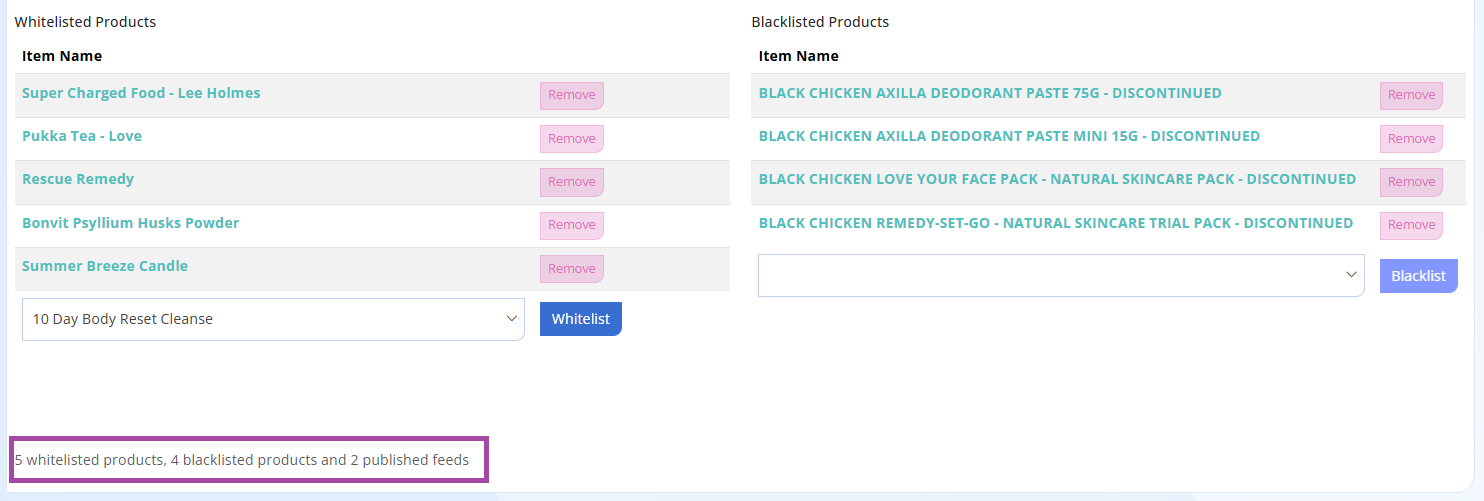The height and width of the screenshot is (501, 1484).
Task: Remove Super Charged Food - Lee Holmes from whitelist
Action: (572, 95)
